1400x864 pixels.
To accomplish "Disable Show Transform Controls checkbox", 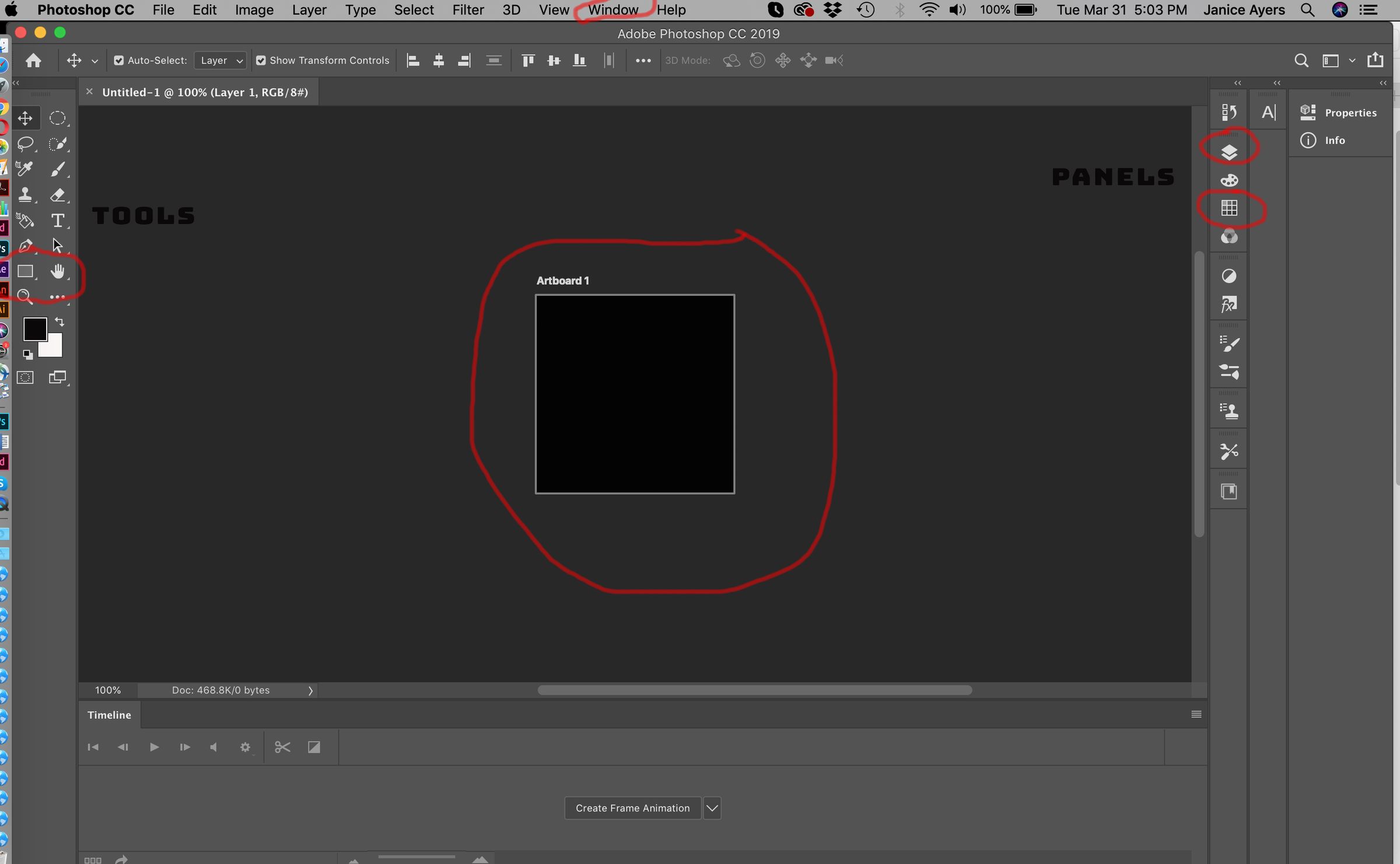I will click(x=261, y=61).
